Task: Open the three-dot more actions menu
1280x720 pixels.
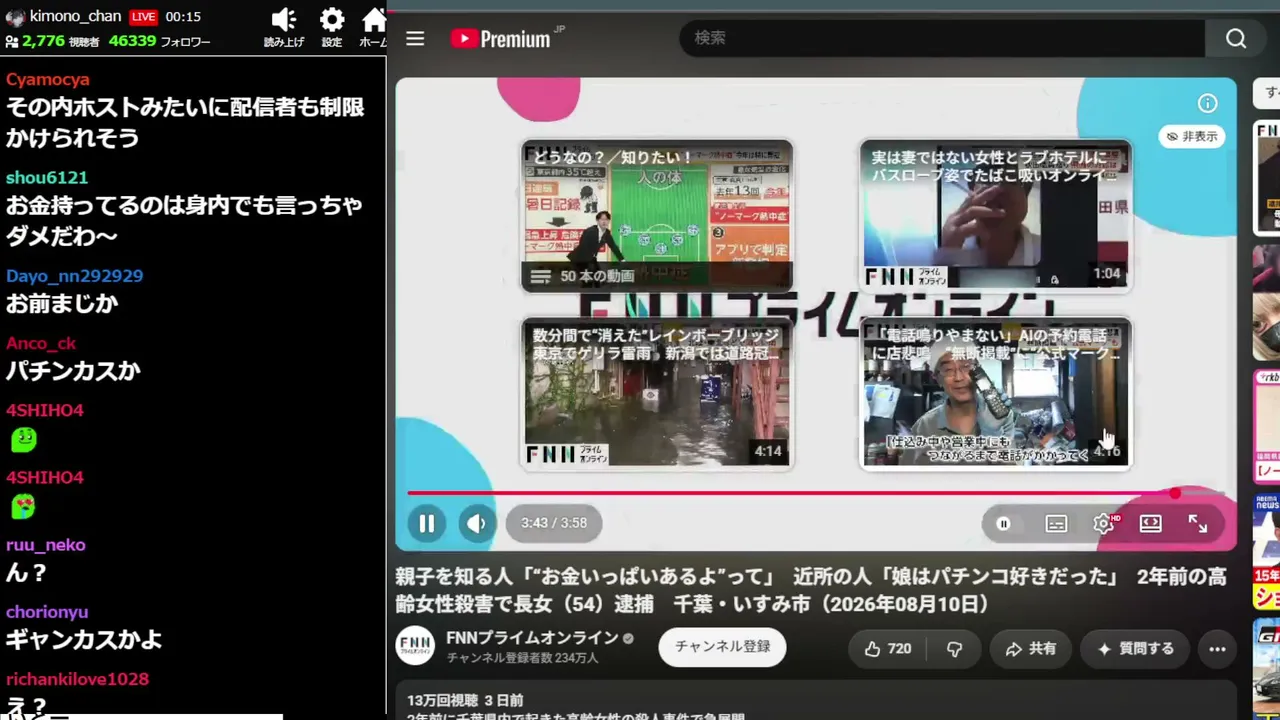Action: (1217, 649)
